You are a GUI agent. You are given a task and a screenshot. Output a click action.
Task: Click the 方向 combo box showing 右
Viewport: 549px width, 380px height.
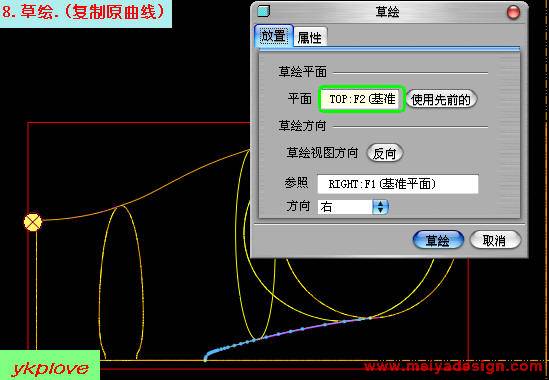353,207
